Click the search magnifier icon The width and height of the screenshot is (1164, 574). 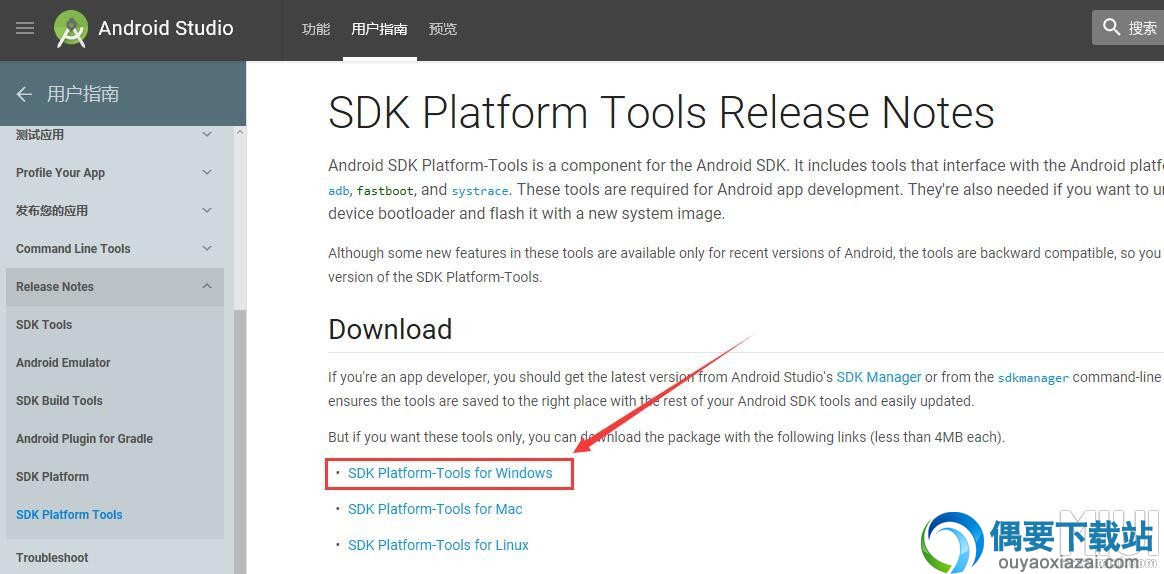click(x=1111, y=27)
